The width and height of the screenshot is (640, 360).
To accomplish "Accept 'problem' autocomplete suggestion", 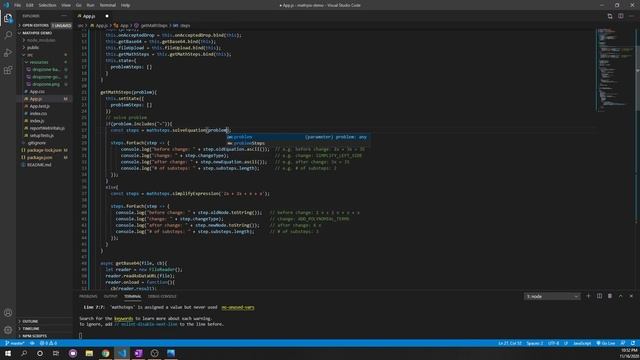I will click(298, 137).
